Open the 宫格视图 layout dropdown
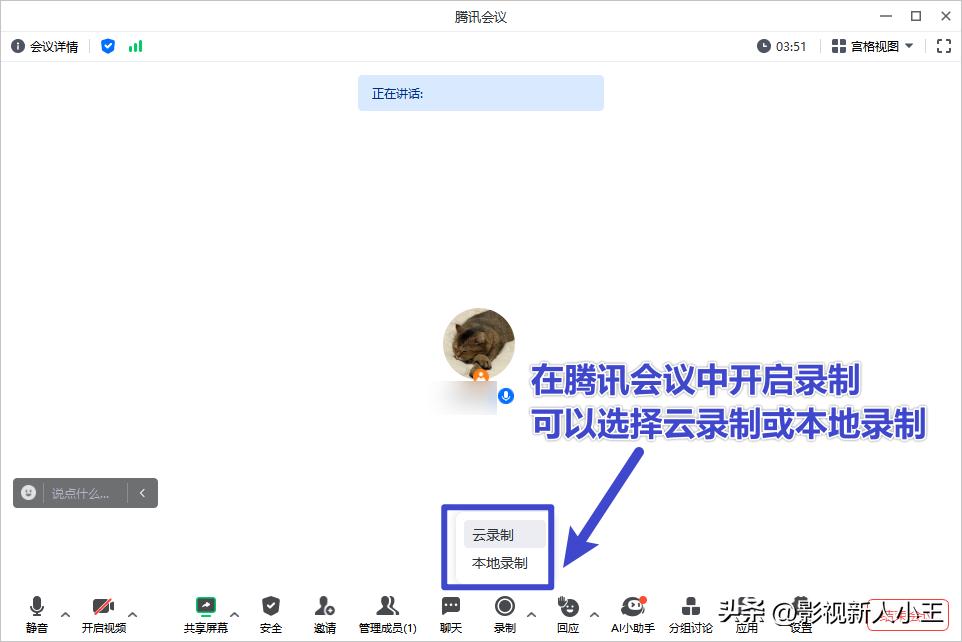Viewport: 962px width, 642px height. (x=872, y=47)
